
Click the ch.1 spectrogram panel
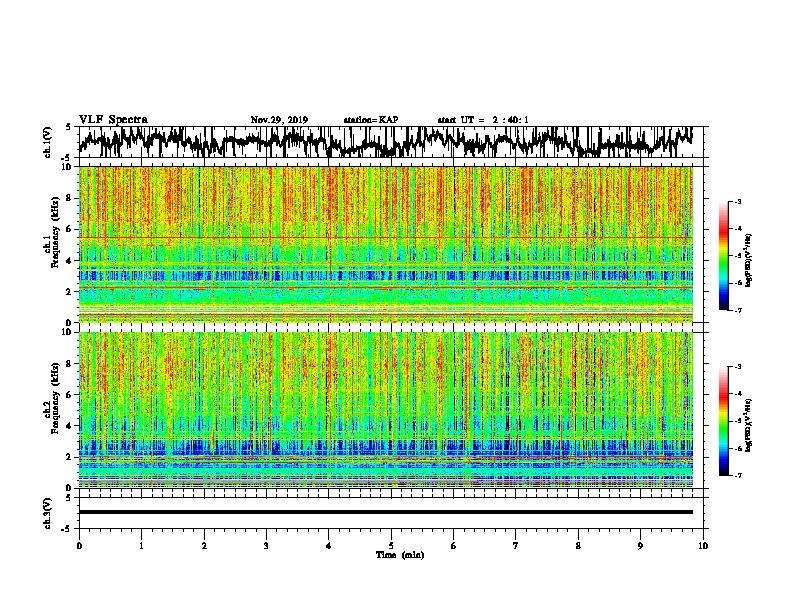click(x=386, y=244)
